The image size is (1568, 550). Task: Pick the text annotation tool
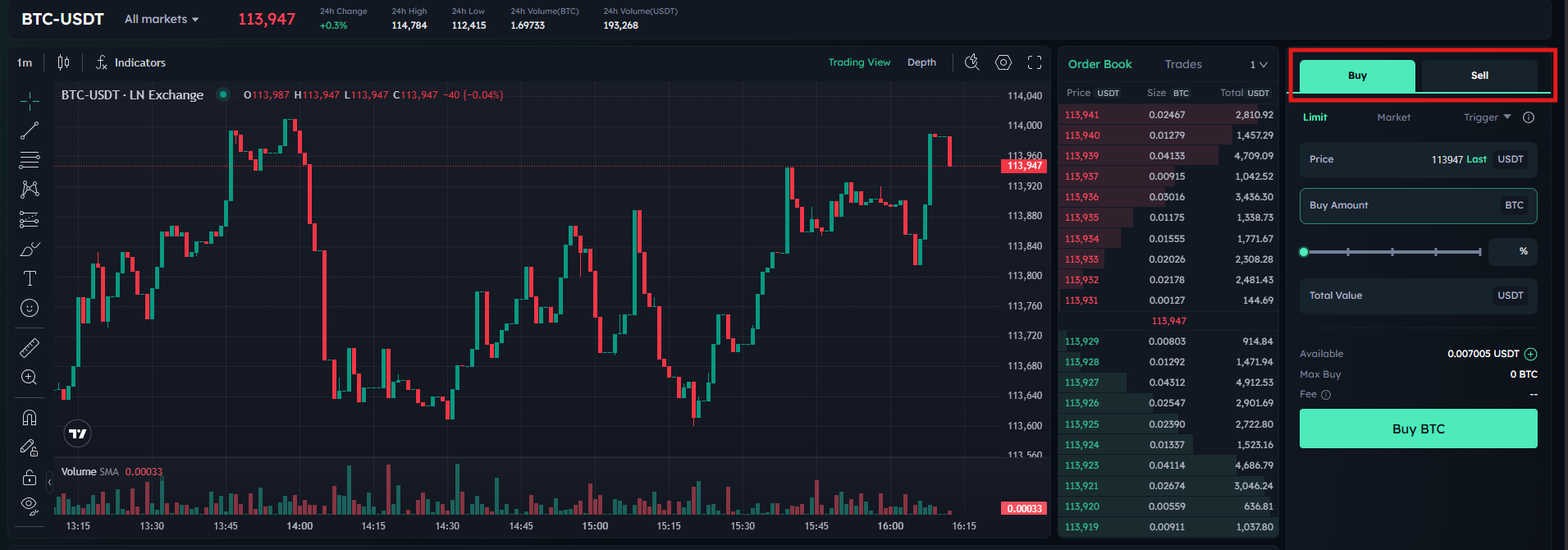30,278
